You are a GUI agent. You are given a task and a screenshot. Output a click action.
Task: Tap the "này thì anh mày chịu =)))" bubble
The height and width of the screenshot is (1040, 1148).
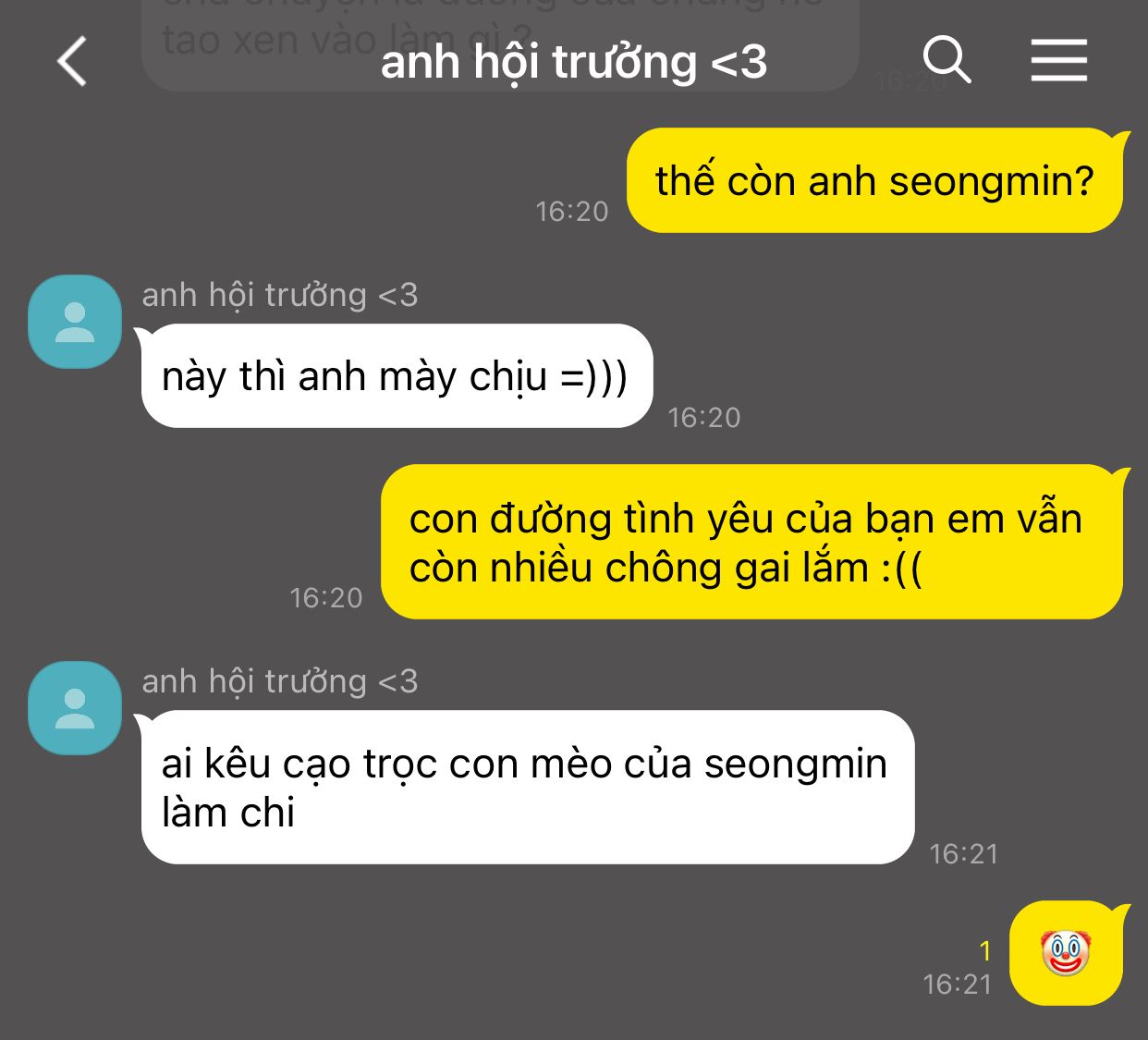pyautogui.click(x=395, y=376)
